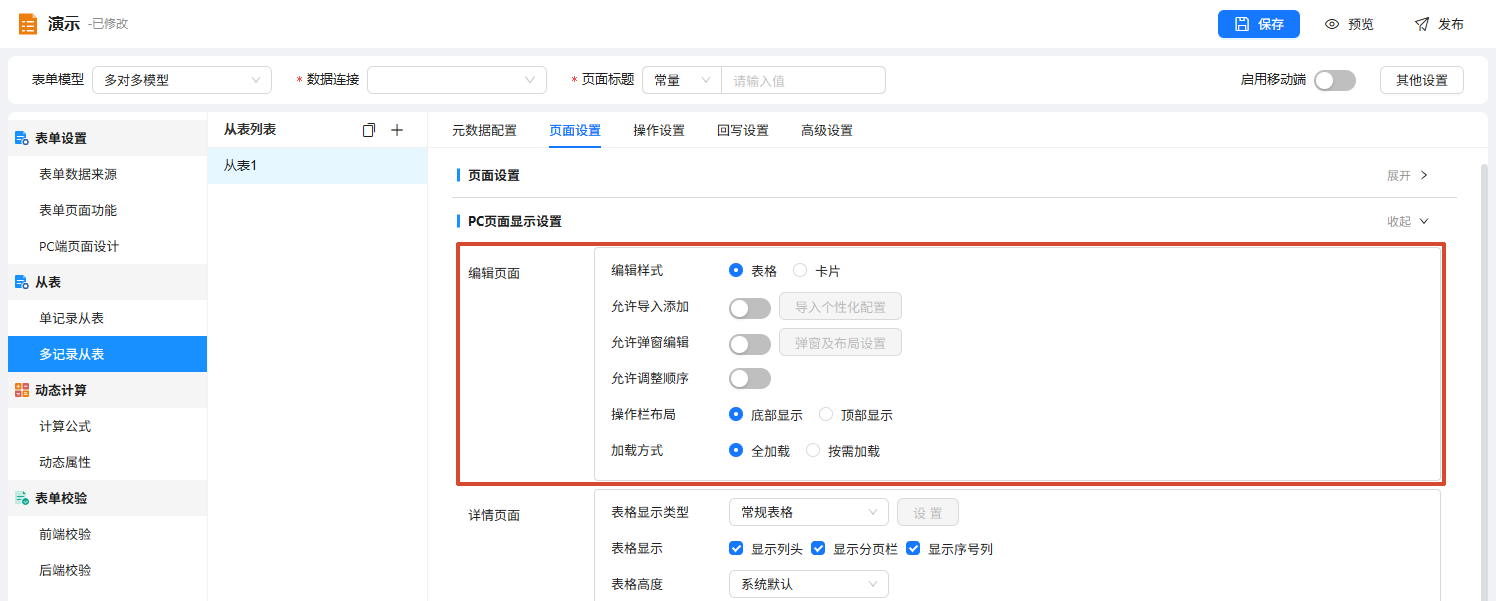
Task: Click the 设置 button beside 常规表格
Action: click(928, 512)
